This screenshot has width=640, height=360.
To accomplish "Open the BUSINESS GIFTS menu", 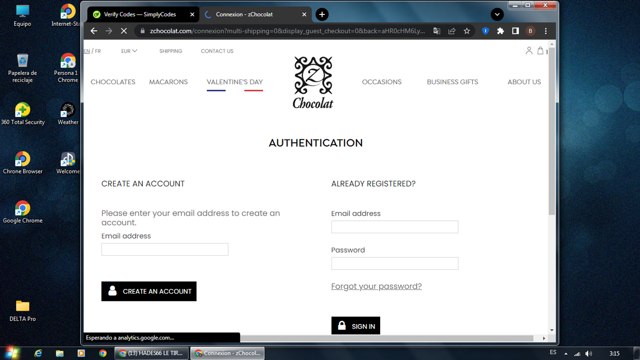I will point(452,82).
